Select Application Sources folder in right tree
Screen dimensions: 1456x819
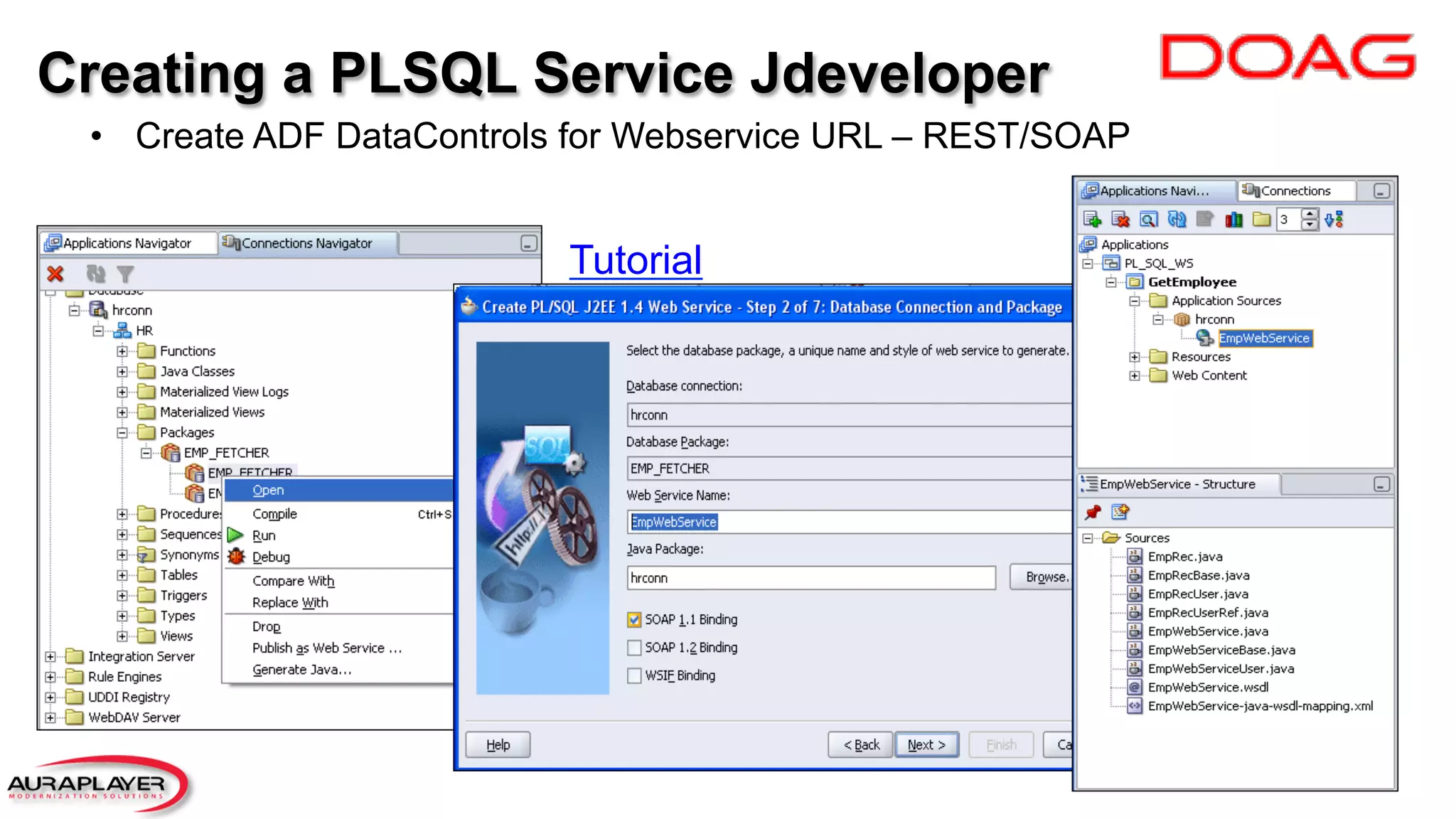pos(1226,301)
